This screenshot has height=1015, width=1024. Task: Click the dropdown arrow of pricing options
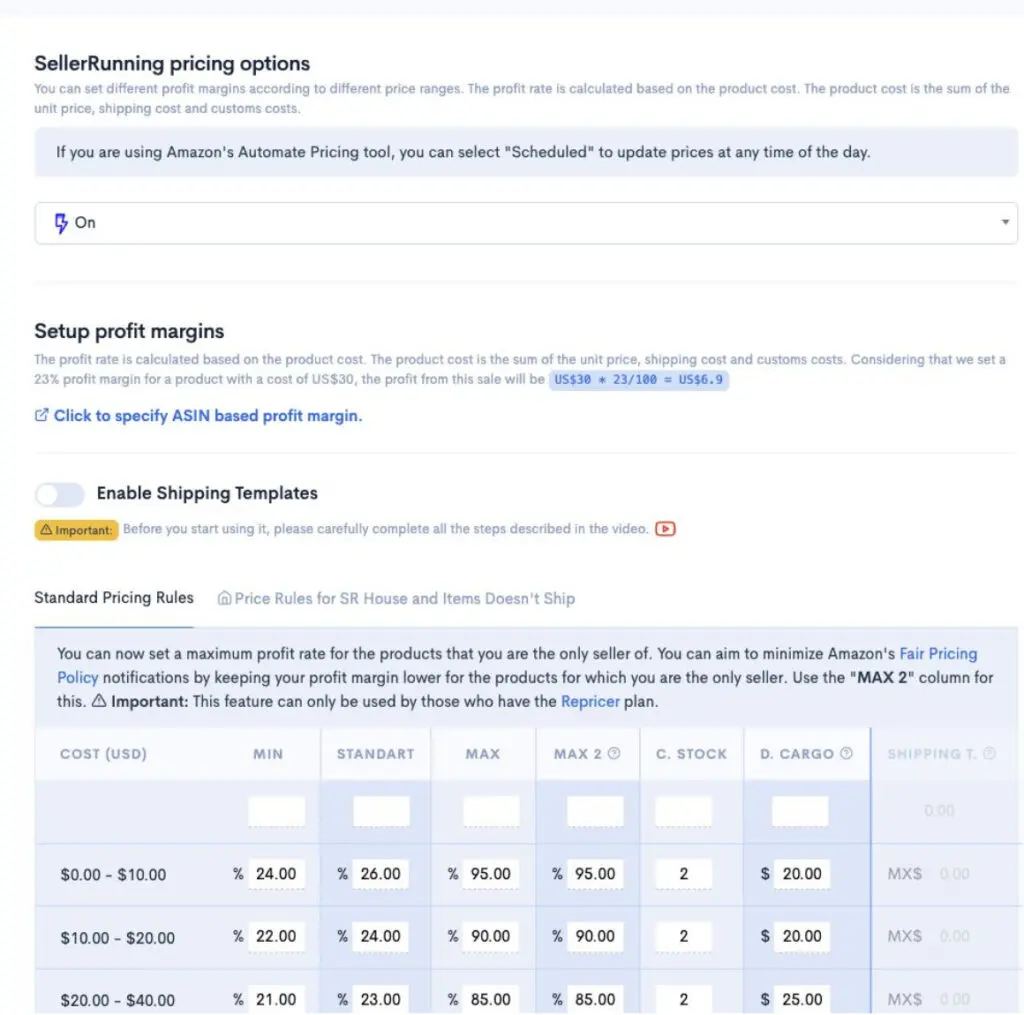(1005, 222)
